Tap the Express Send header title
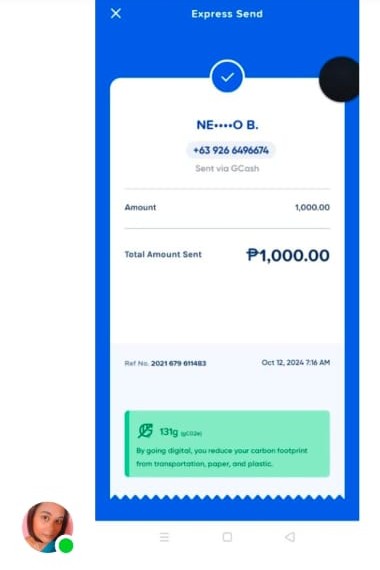This screenshot has width=380, height=570. (227, 14)
